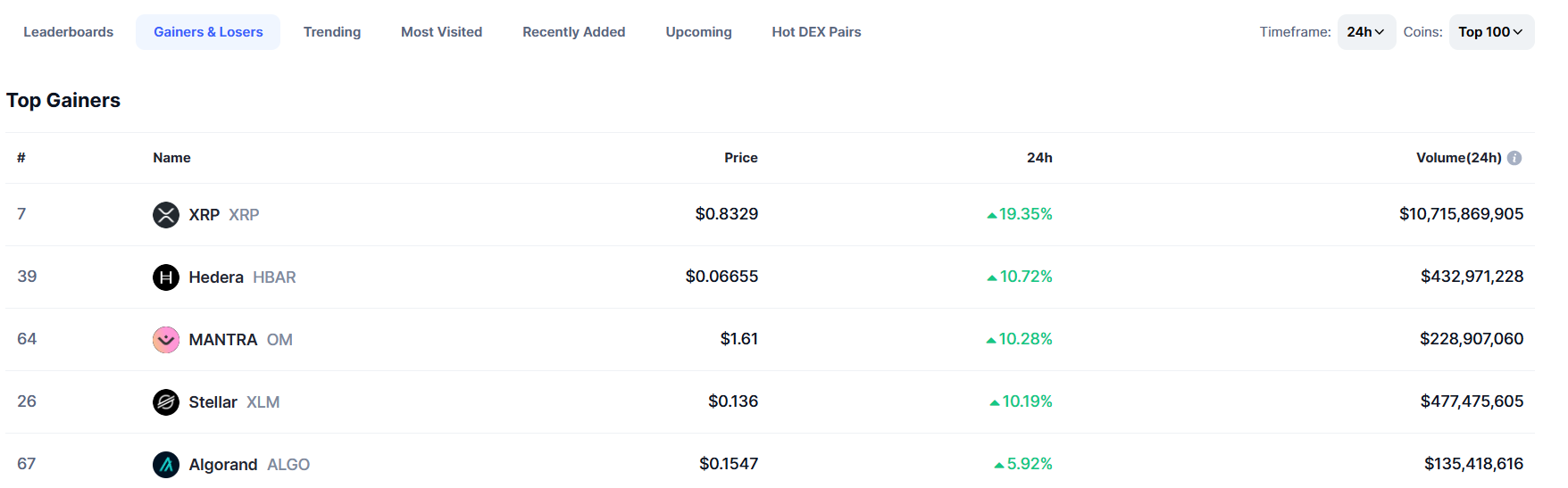Image resolution: width=1568 pixels, height=488 pixels.
Task: Open the Trending tab
Action: [332, 32]
